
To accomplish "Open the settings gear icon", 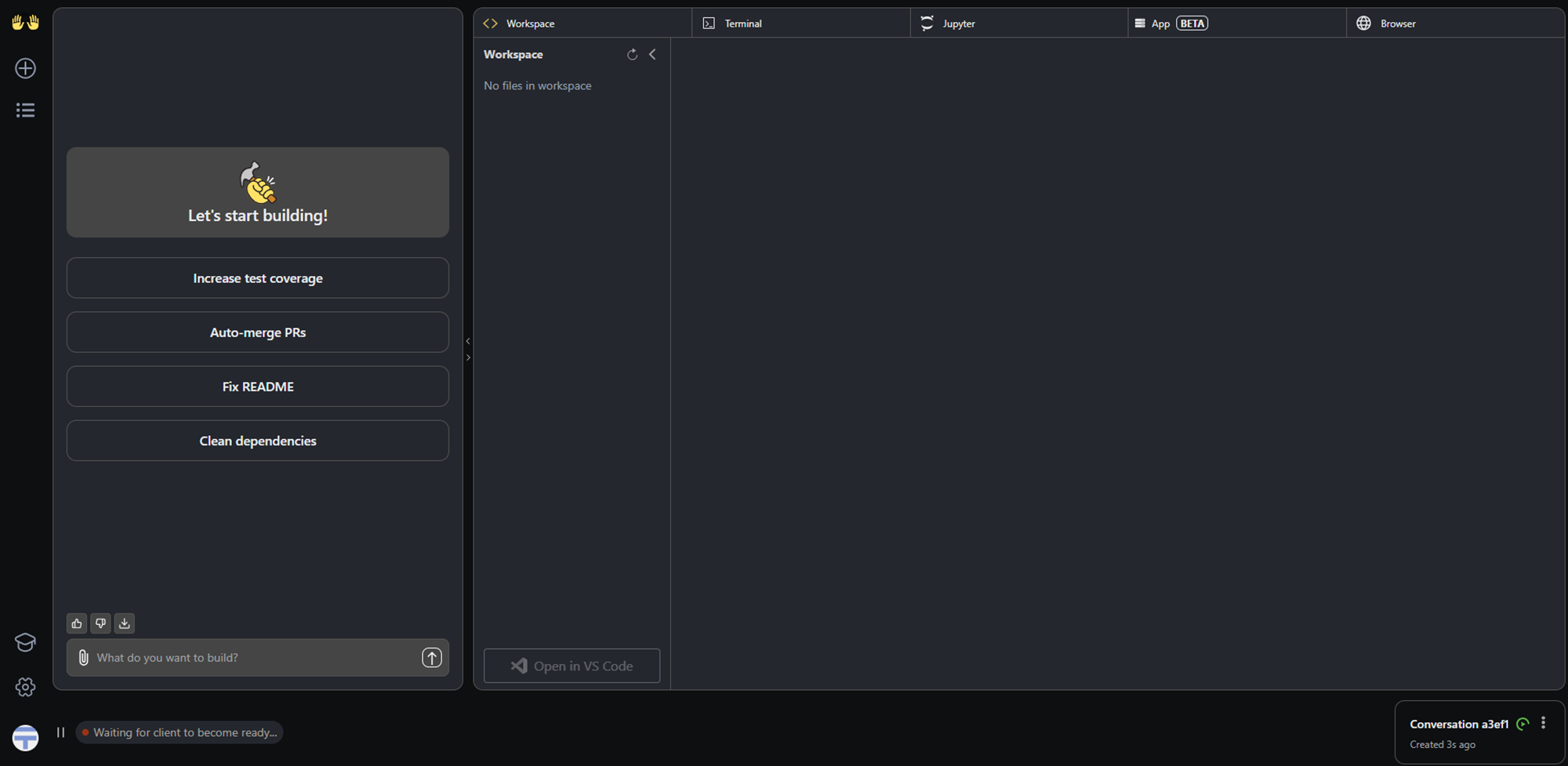I will click(x=25, y=687).
